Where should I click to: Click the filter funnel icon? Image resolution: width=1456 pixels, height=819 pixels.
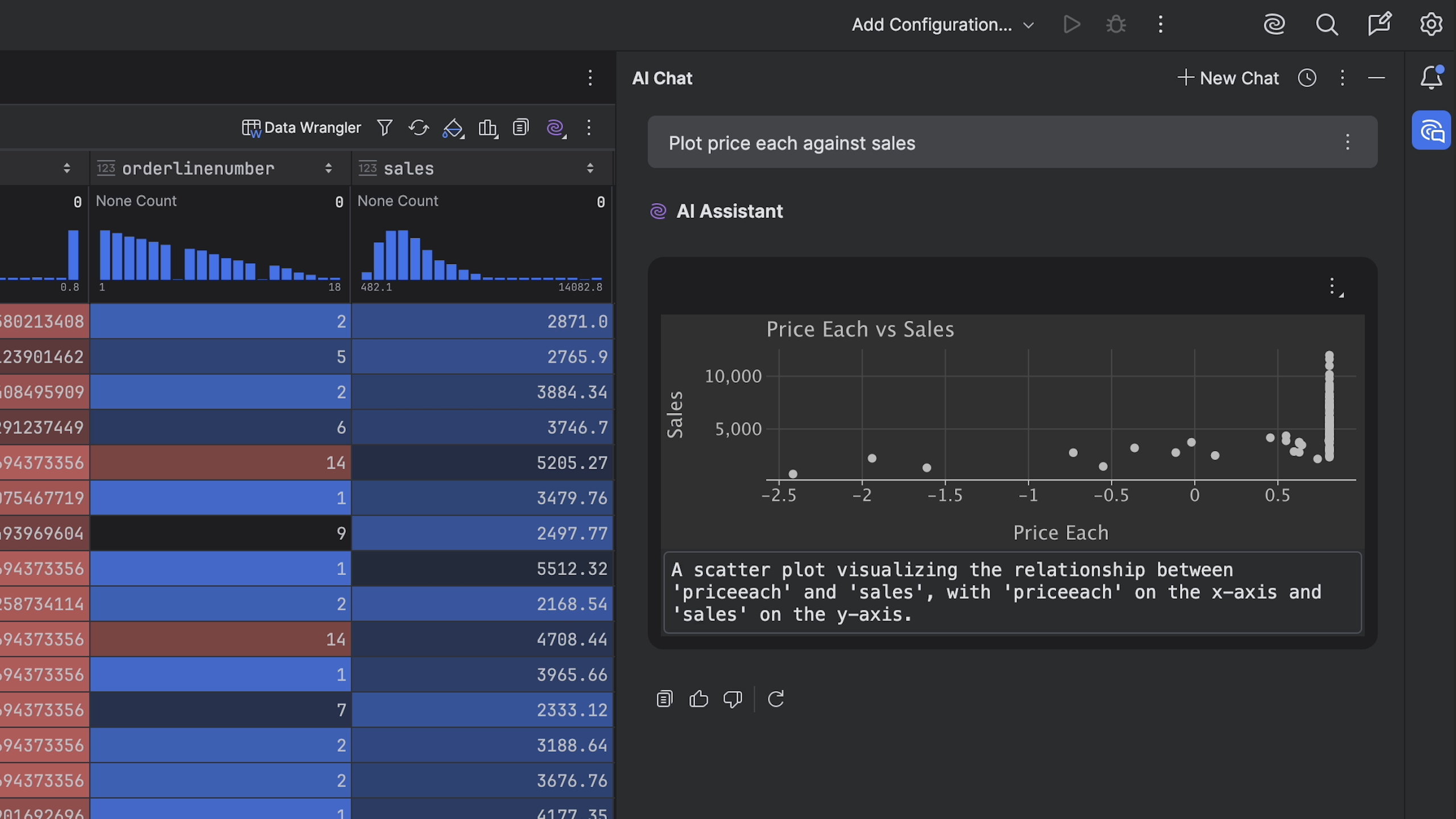[x=384, y=127]
